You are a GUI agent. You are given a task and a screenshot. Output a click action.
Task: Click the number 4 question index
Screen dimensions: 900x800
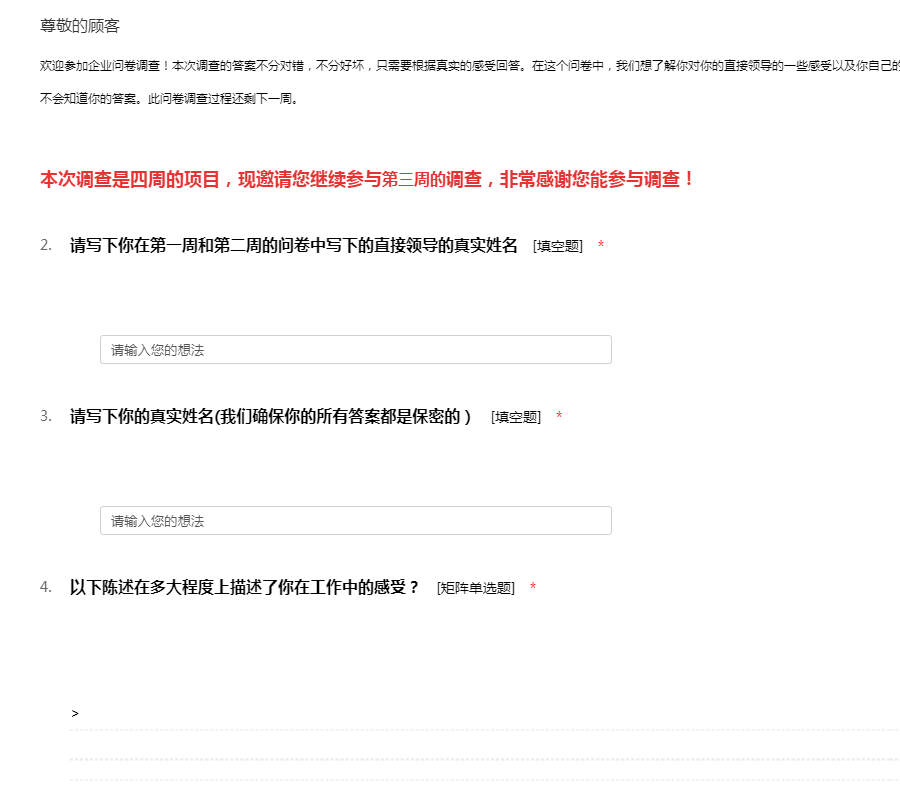(x=46, y=588)
